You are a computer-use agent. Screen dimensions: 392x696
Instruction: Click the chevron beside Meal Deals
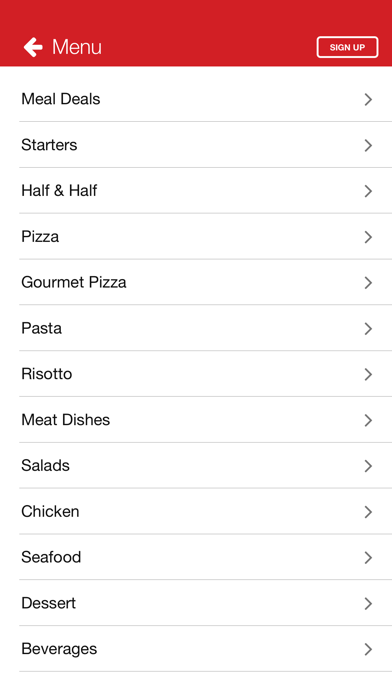click(x=368, y=99)
